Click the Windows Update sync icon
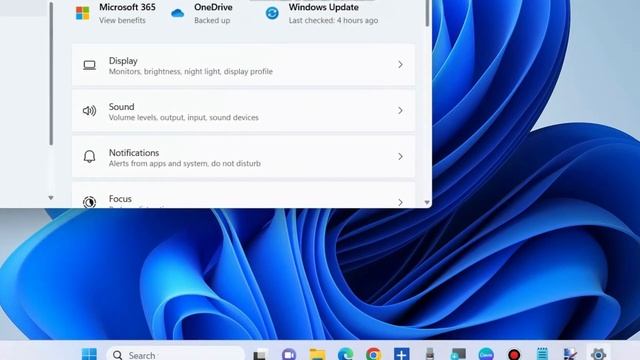The width and height of the screenshot is (640, 360). pyautogui.click(x=272, y=13)
